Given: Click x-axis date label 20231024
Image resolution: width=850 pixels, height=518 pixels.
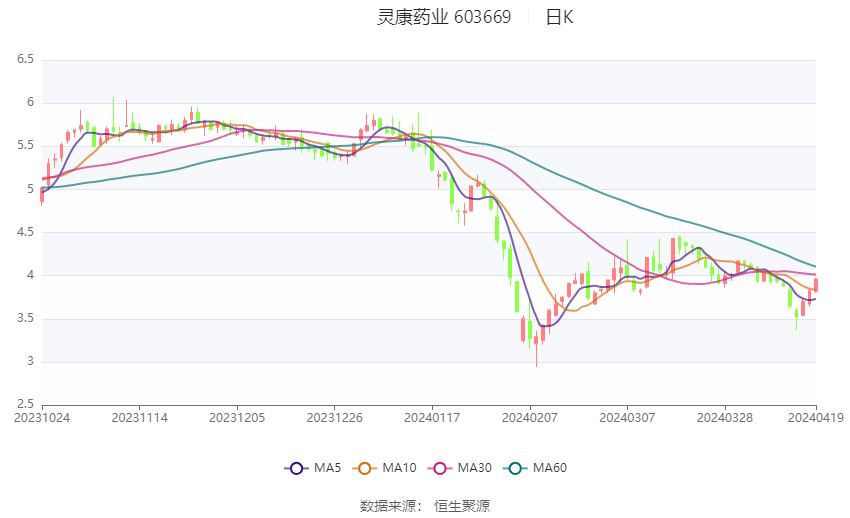Looking at the screenshot, I should [42, 418].
